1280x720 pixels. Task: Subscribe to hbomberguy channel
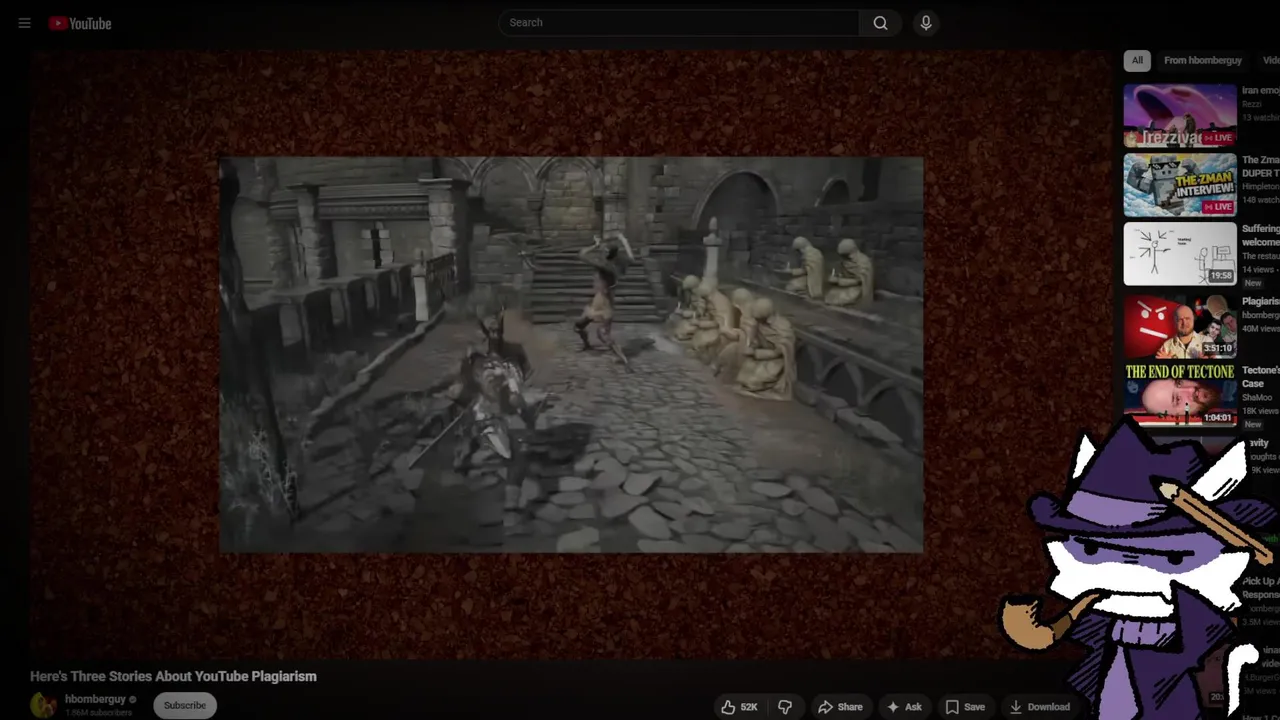(185, 705)
